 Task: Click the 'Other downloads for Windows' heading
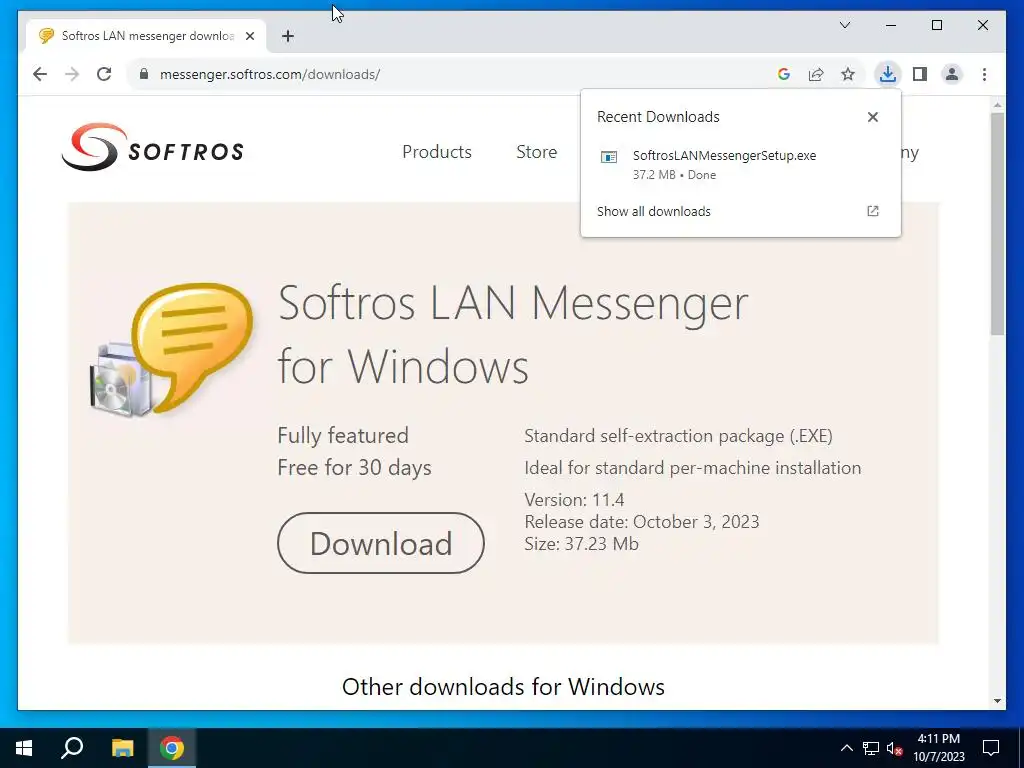click(x=504, y=686)
